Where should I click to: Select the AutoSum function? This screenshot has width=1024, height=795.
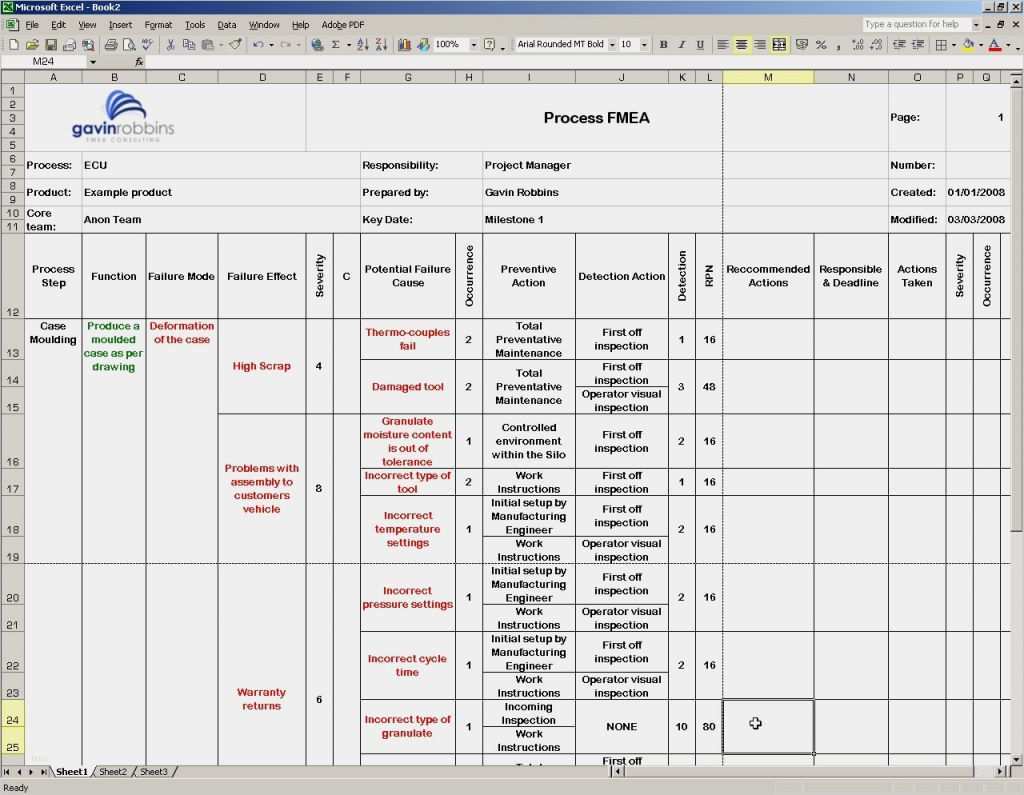[332, 45]
